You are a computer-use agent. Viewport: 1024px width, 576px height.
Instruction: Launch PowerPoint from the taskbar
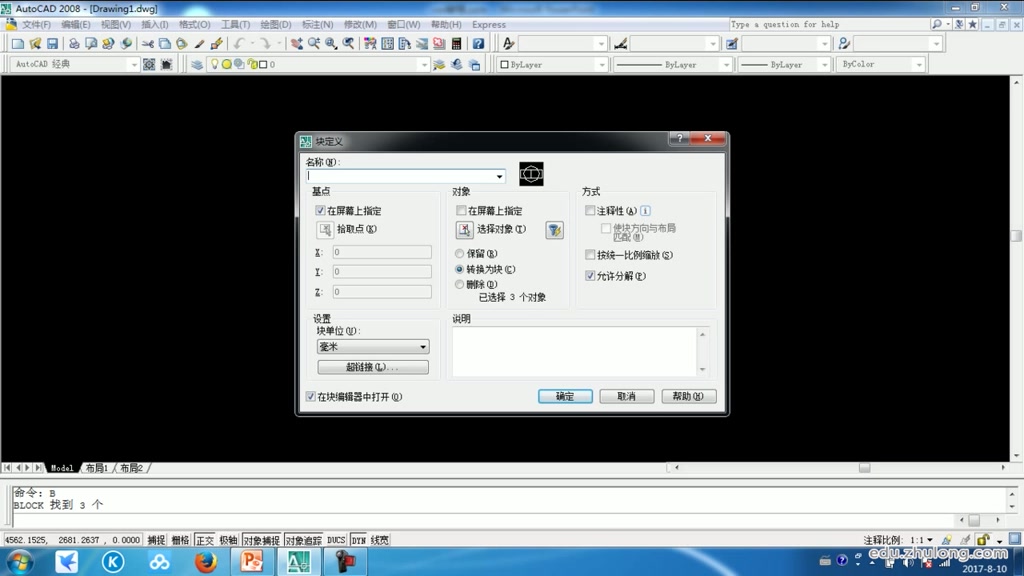pyautogui.click(x=251, y=561)
